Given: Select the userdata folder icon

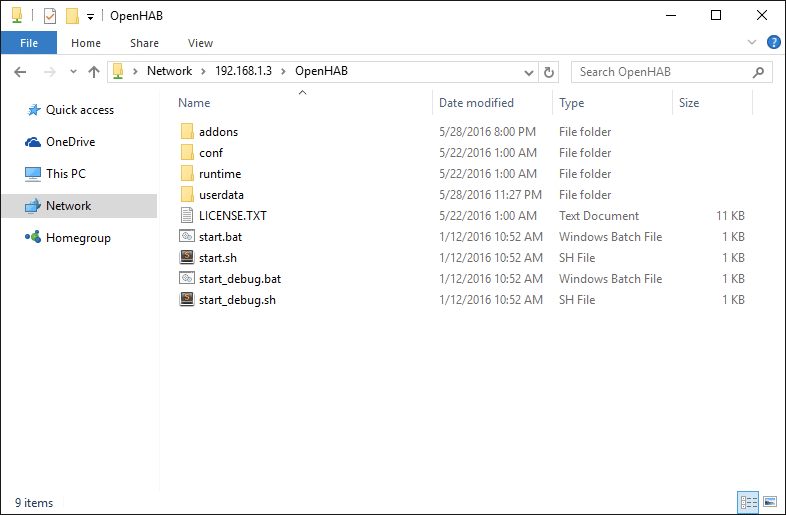Looking at the screenshot, I should [187, 195].
